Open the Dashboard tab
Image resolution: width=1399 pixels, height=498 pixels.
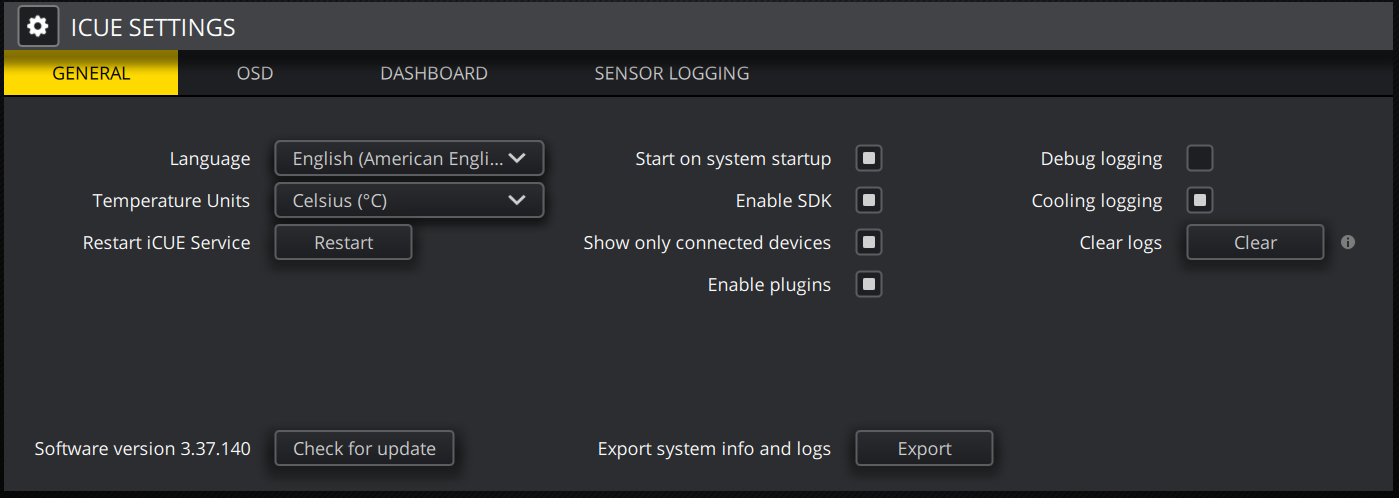[434, 73]
